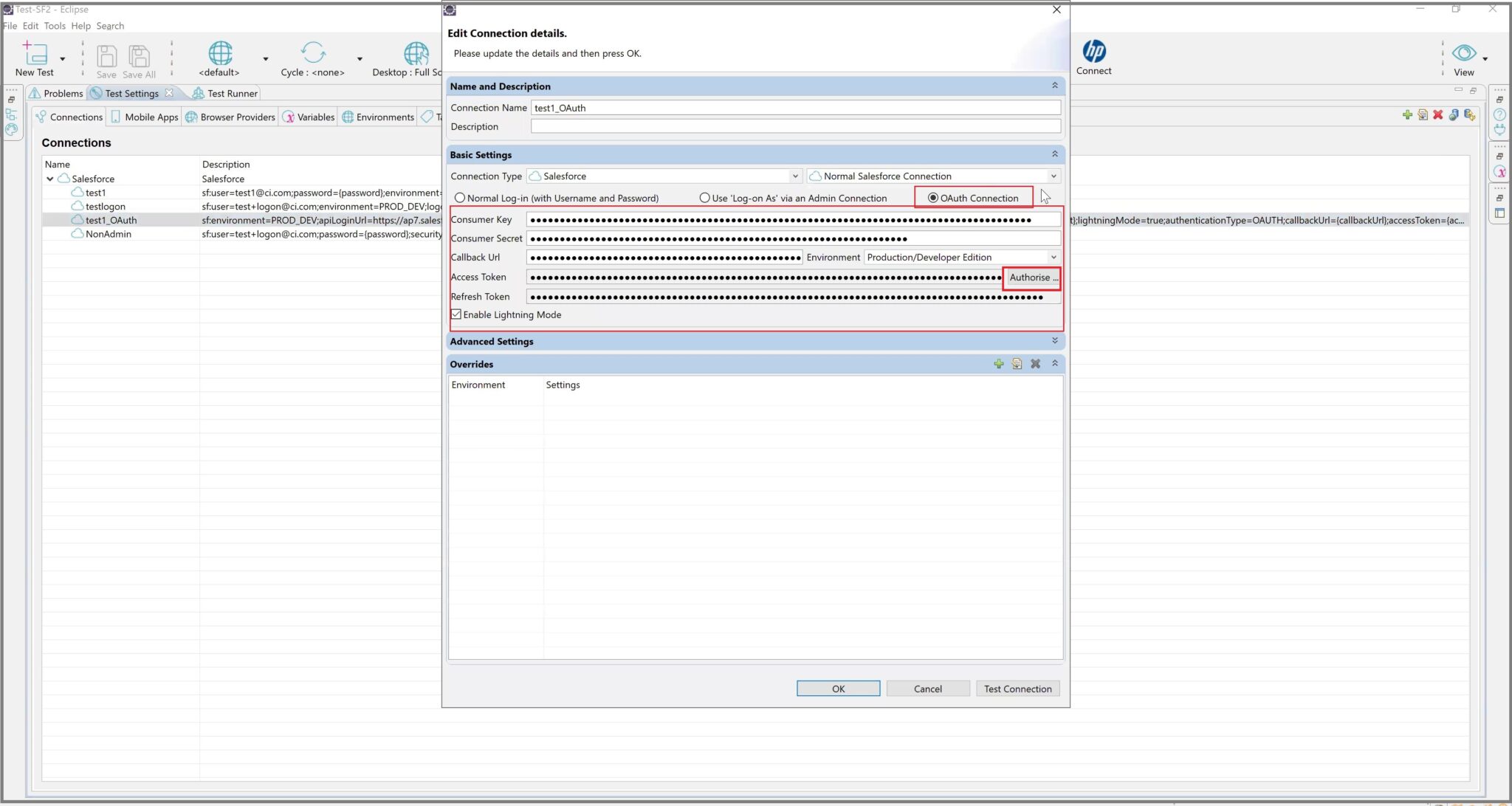Remove override using gray X in Overrides header
This screenshot has width=1512, height=806.
1036,364
